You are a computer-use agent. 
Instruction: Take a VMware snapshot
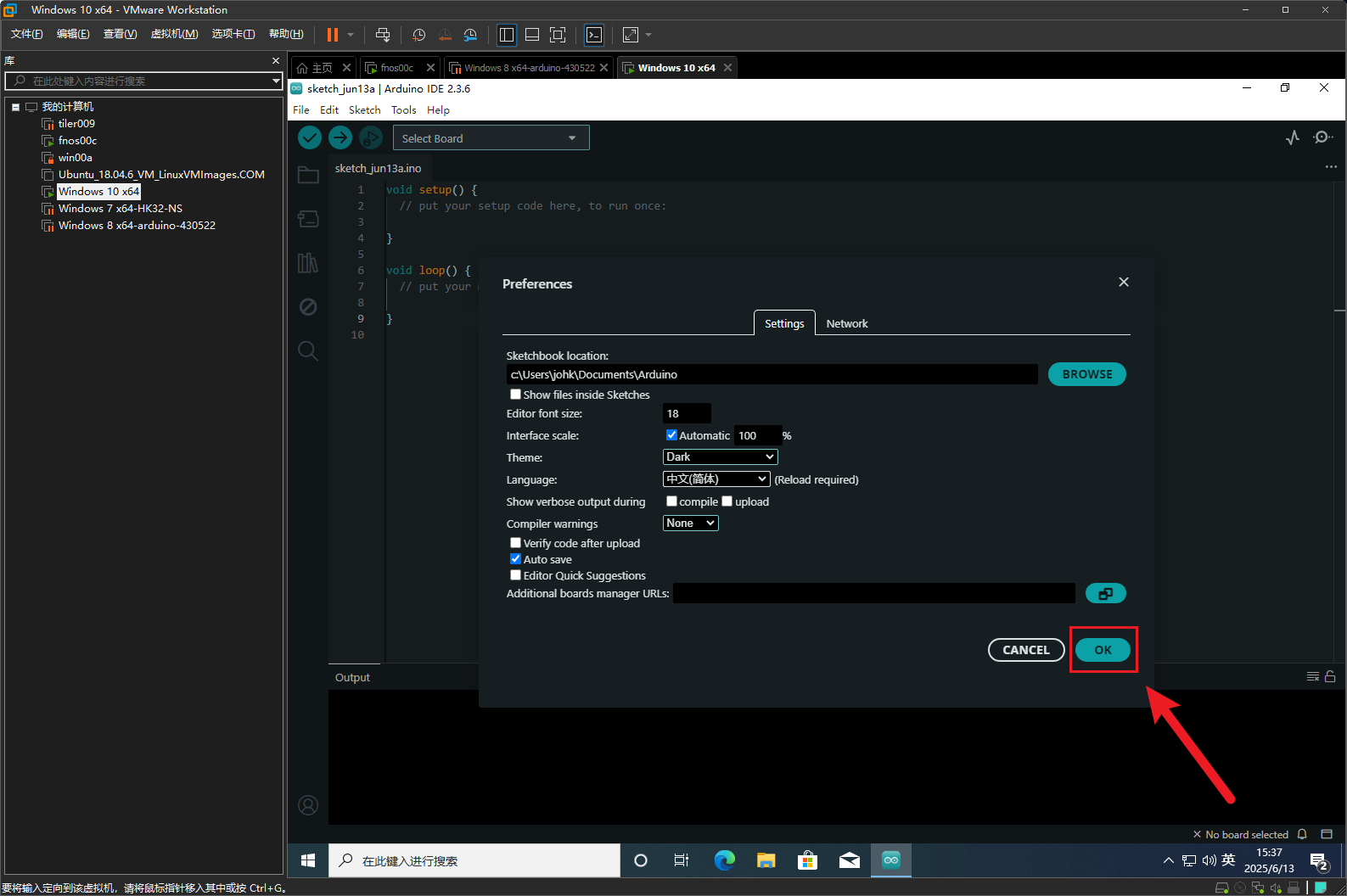click(x=418, y=35)
